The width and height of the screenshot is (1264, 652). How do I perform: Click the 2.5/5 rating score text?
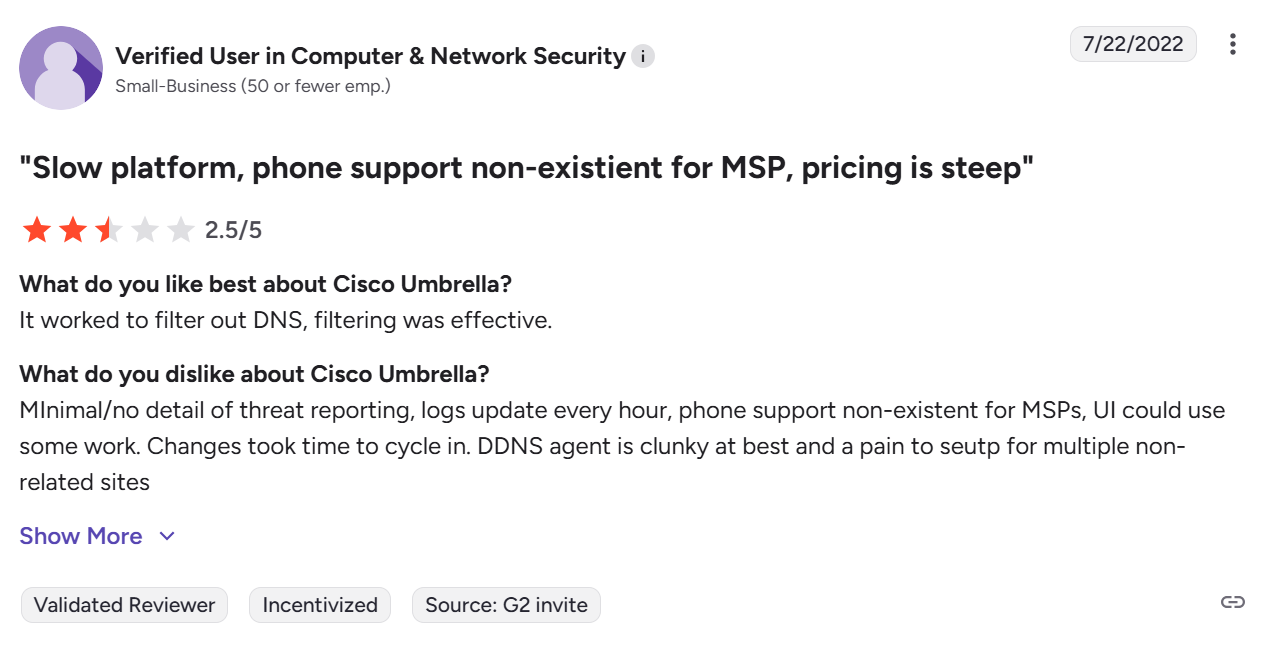233,231
